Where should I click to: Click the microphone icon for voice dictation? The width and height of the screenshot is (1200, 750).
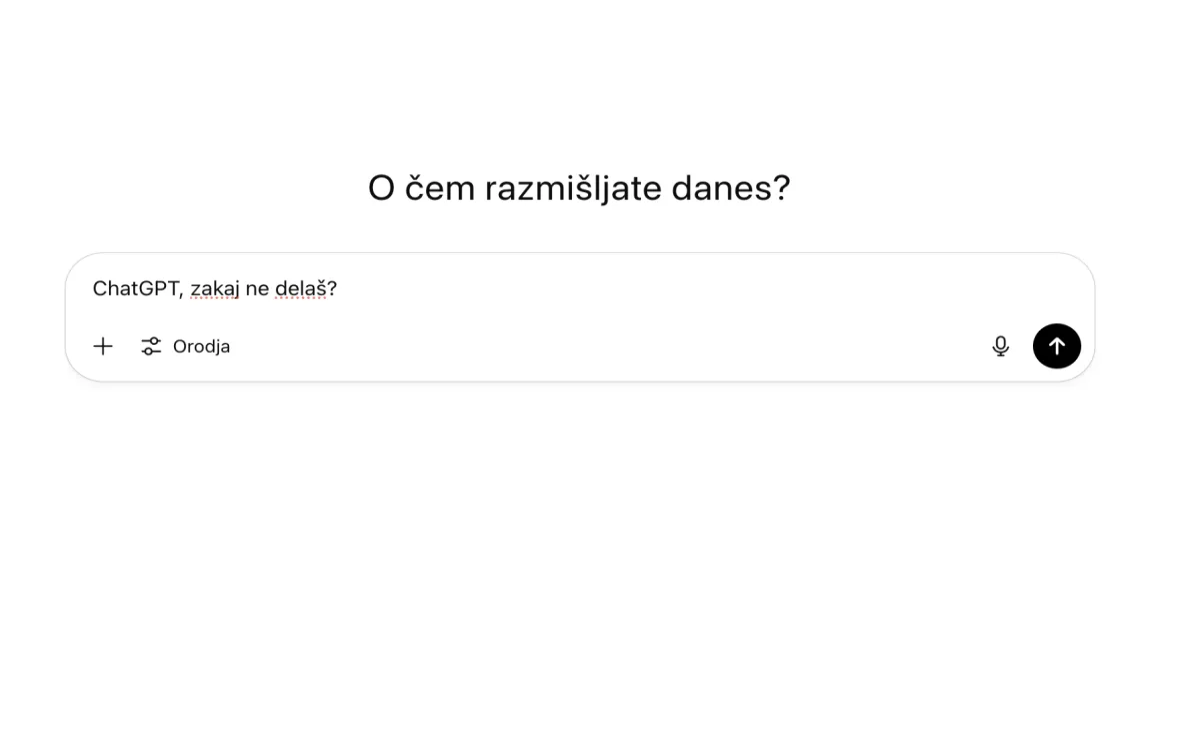pyautogui.click(x=1001, y=346)
